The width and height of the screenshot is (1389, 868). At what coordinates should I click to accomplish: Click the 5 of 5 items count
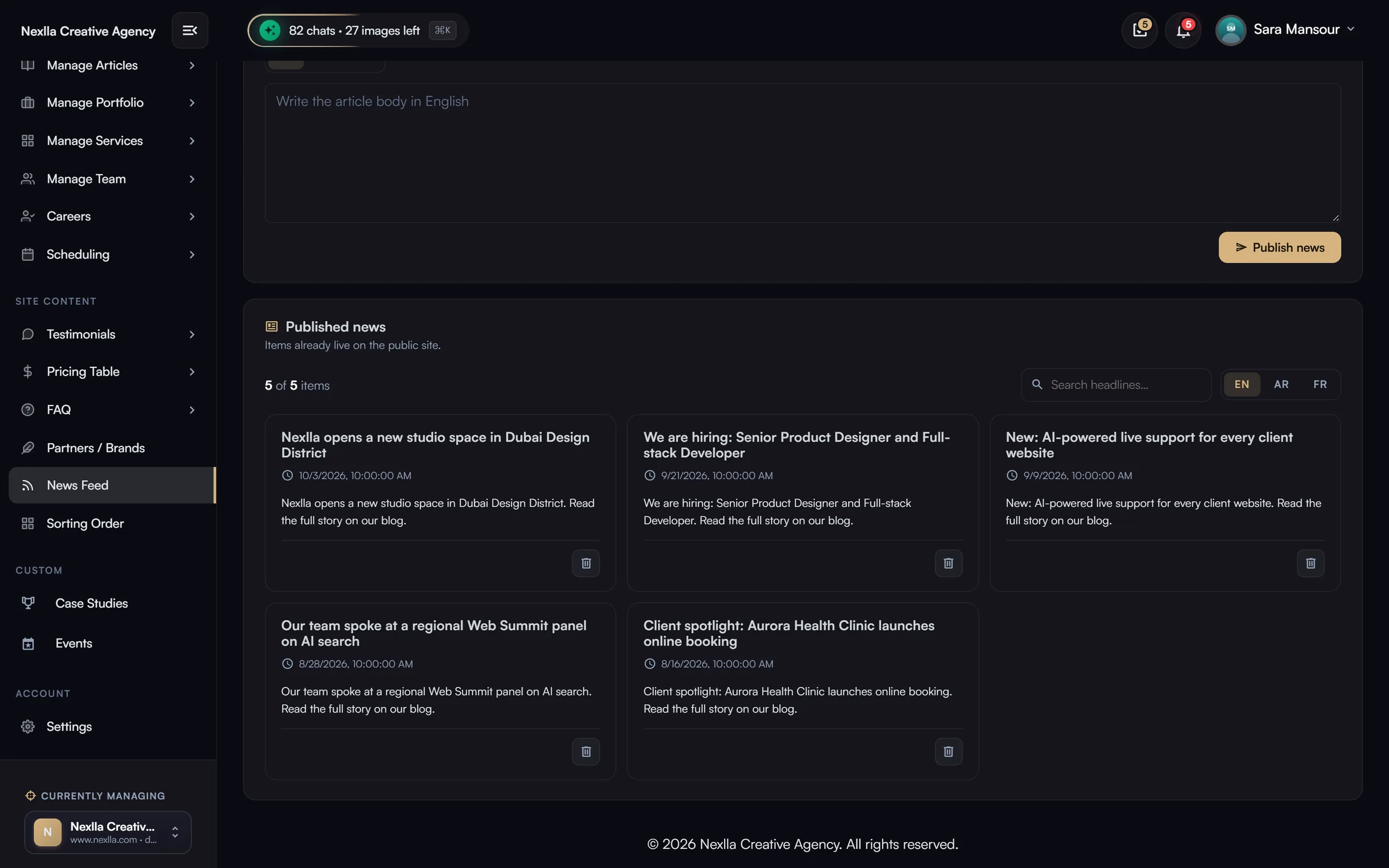297,385
